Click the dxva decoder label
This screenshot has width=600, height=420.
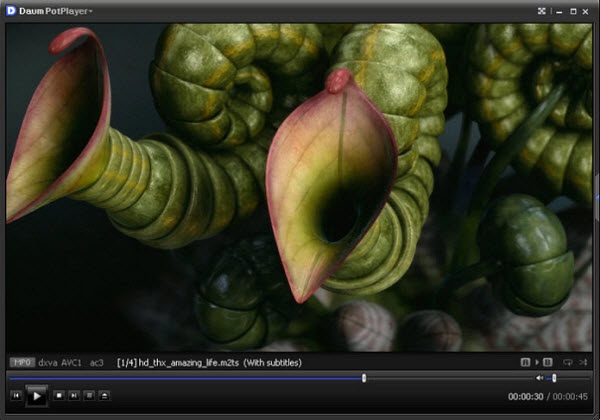tap(47, 362)
